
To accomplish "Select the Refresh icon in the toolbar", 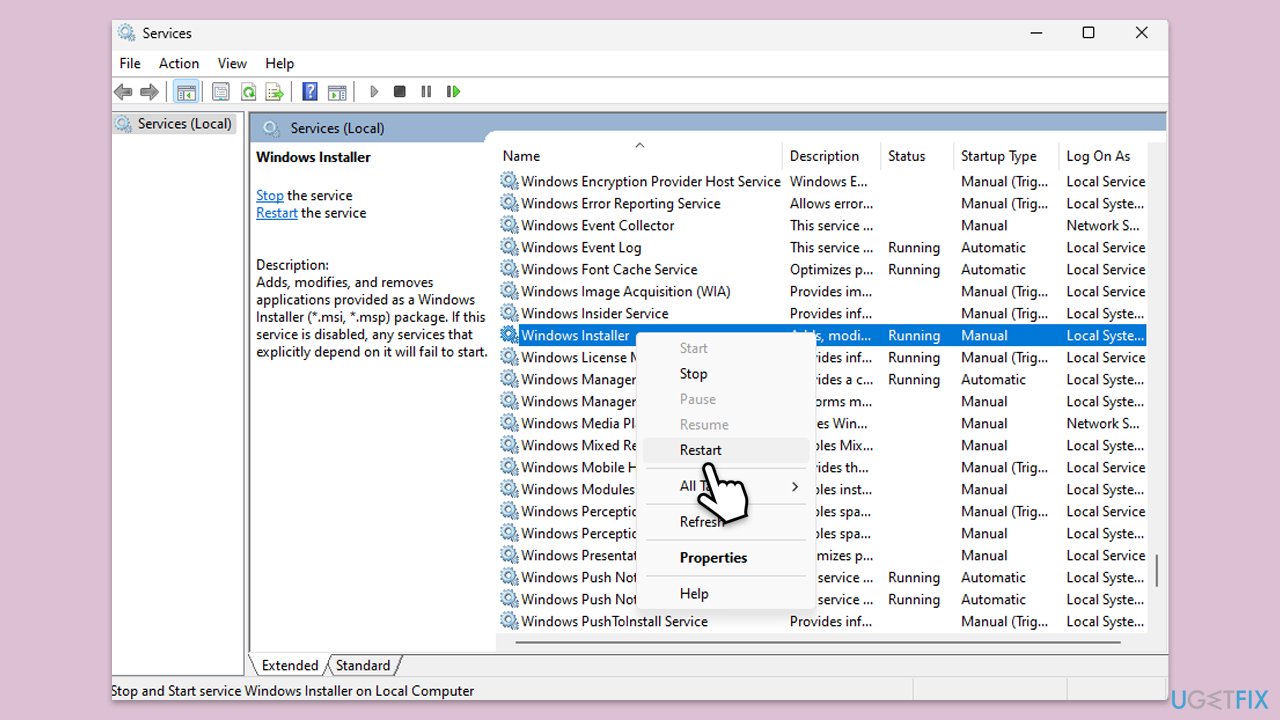I will 248,91.
